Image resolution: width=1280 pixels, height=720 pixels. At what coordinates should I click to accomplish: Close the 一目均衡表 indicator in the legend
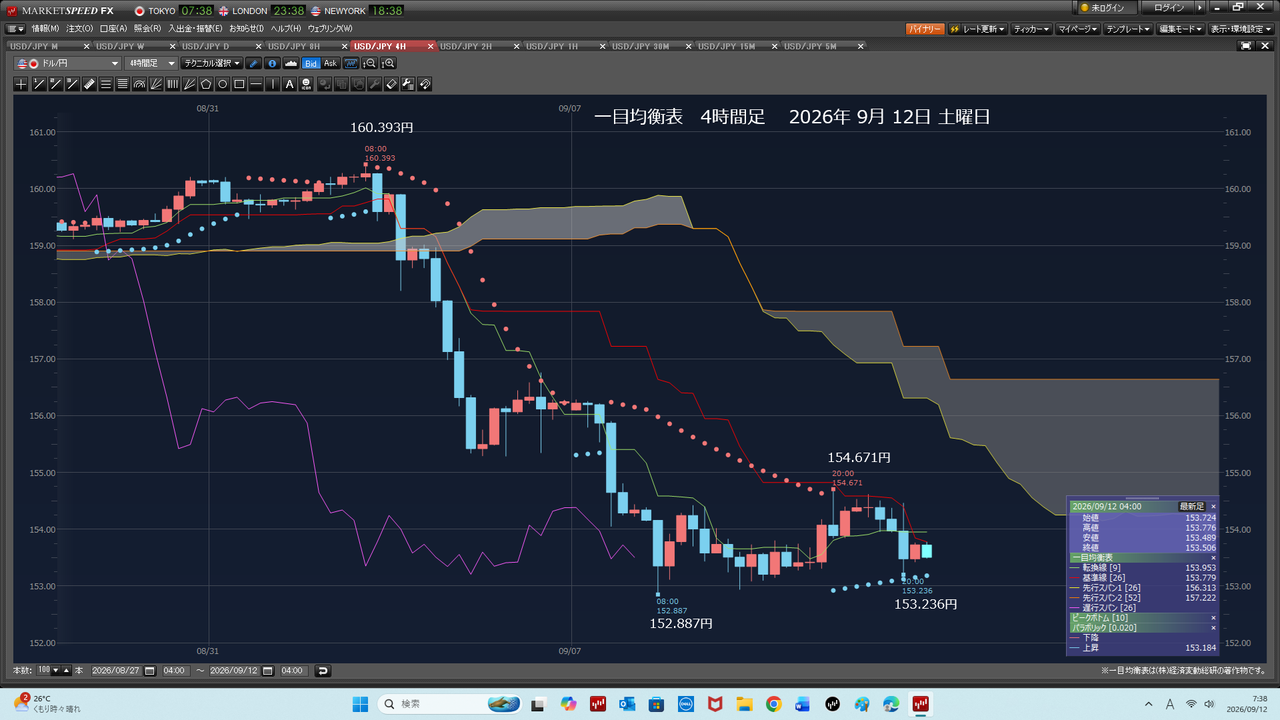[1214, 557]
